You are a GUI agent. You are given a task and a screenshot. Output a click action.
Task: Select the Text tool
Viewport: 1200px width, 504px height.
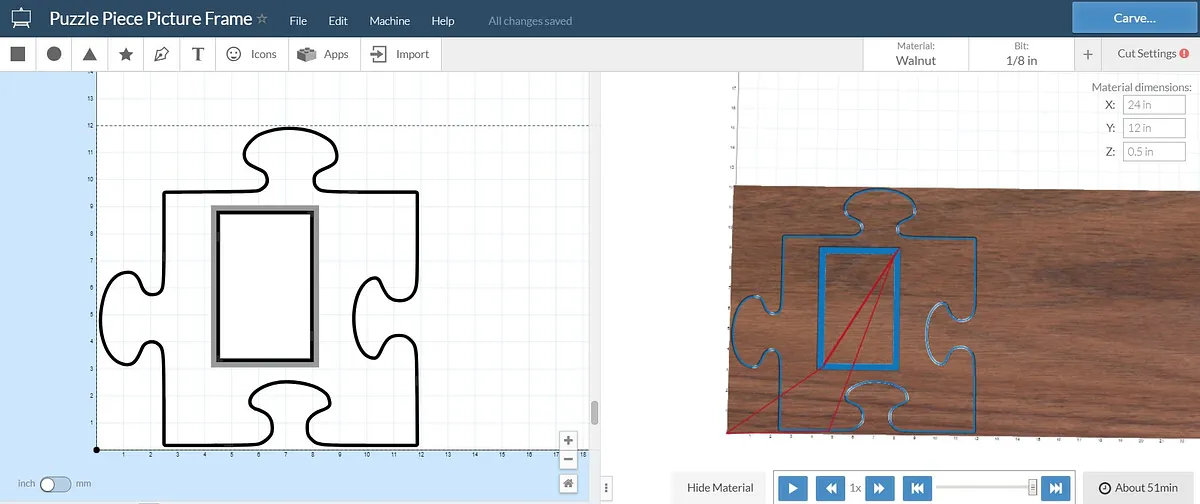tap(198, 54)
